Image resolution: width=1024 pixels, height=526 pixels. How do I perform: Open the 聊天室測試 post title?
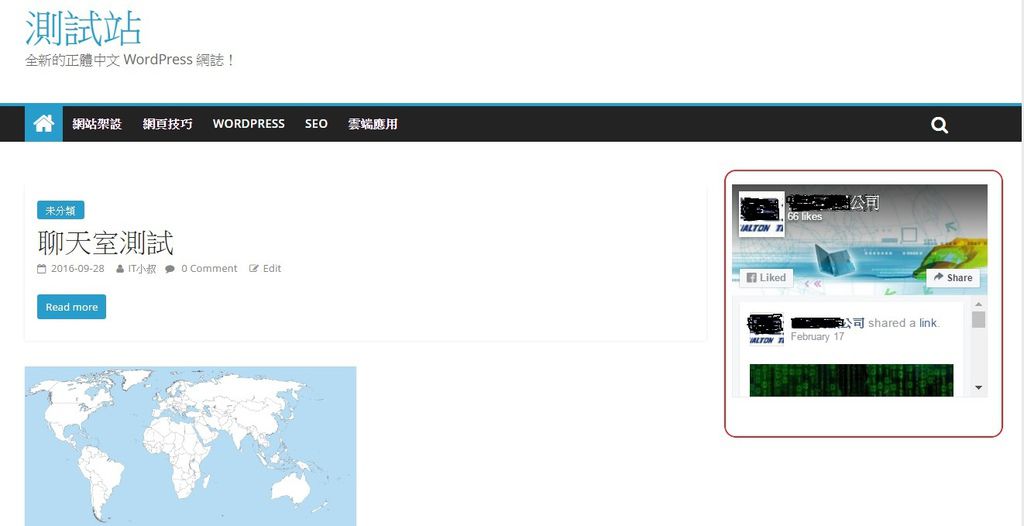tap(106, 242)
